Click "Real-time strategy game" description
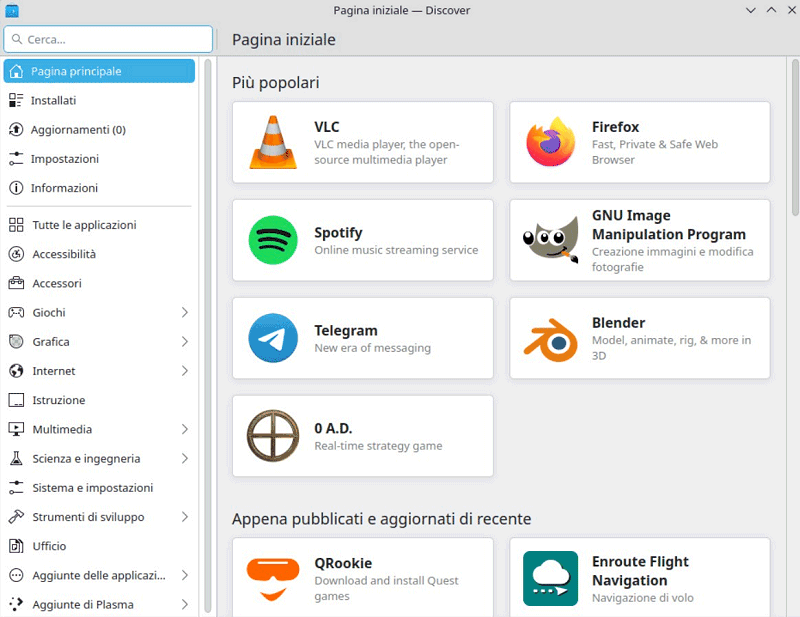This screenshot has height=617, width=800. coord(378,446)
